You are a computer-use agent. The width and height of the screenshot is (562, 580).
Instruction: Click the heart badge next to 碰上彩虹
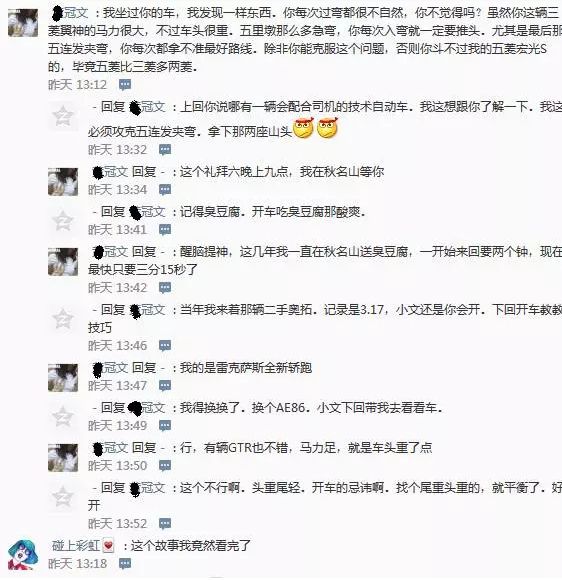coord(108,545)
